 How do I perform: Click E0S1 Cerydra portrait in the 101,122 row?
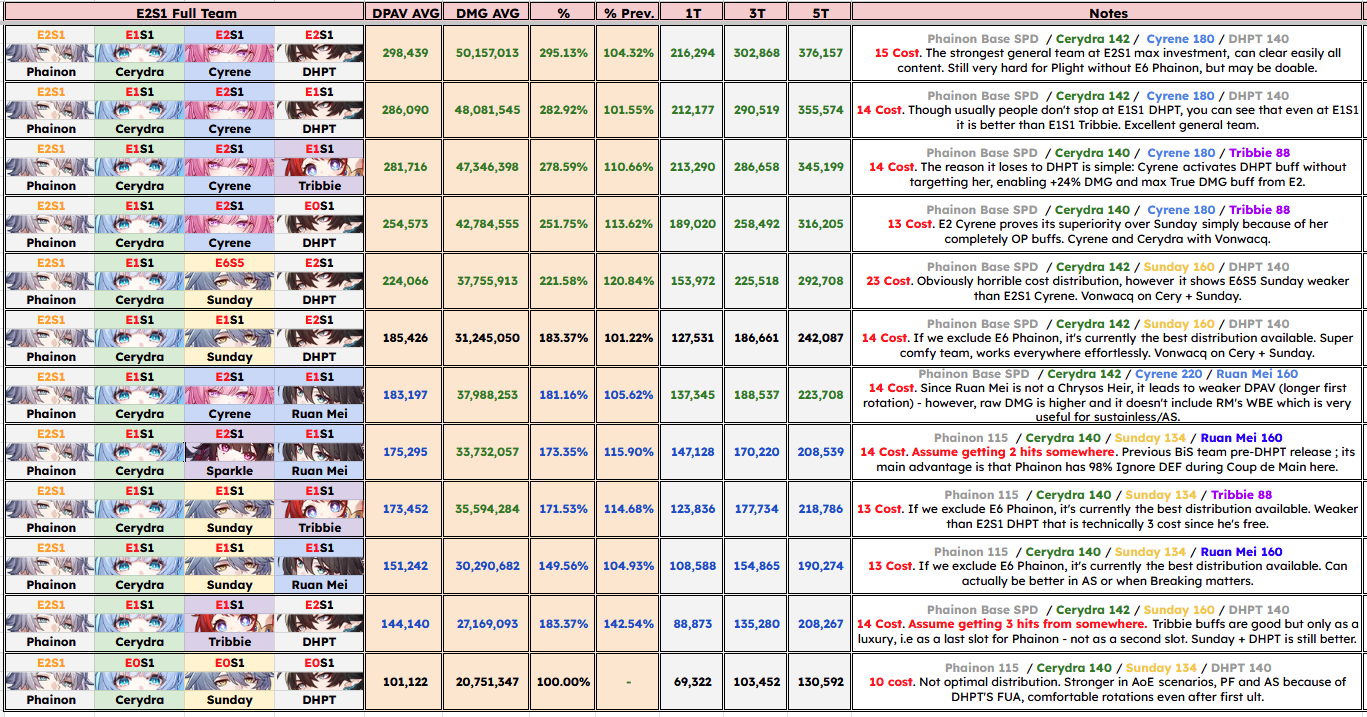pos(139,680)
